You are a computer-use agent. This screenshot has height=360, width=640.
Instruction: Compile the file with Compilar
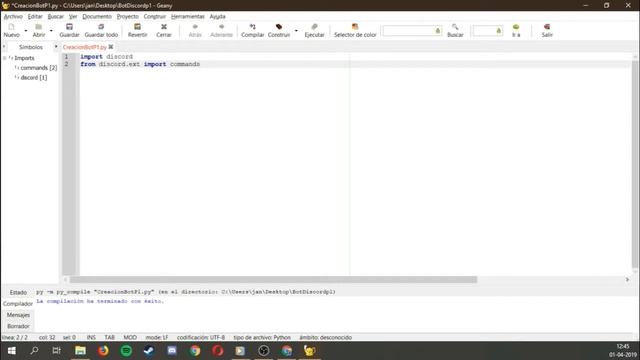pos(253,31)
